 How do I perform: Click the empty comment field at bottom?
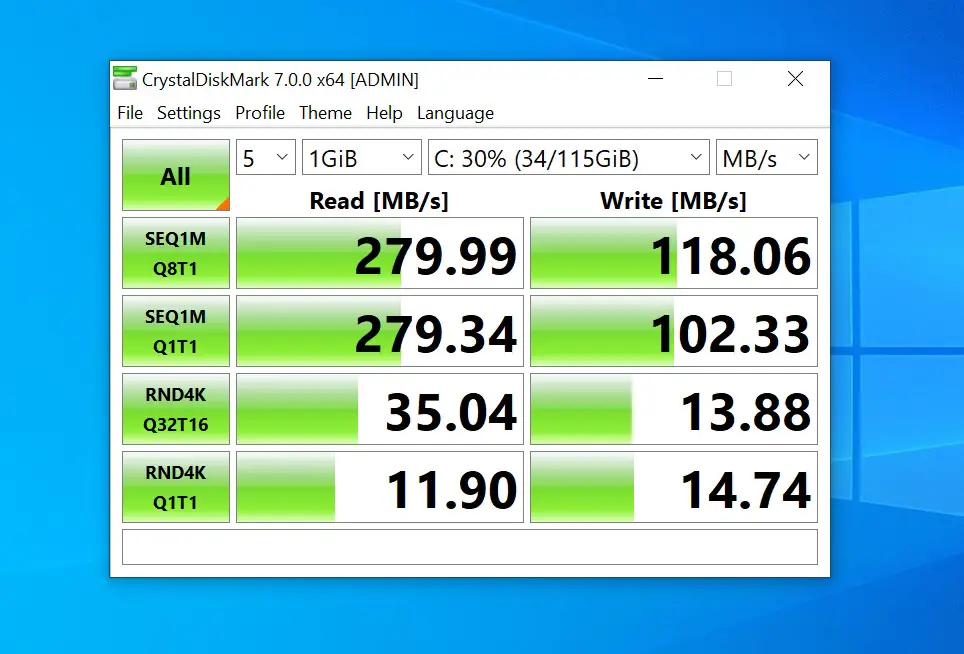(469, 547)
